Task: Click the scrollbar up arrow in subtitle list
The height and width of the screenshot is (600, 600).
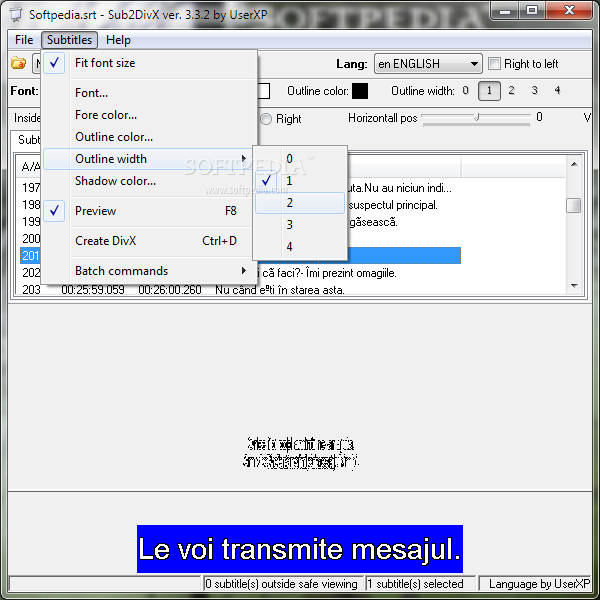Action: click(x=574, y=164)
